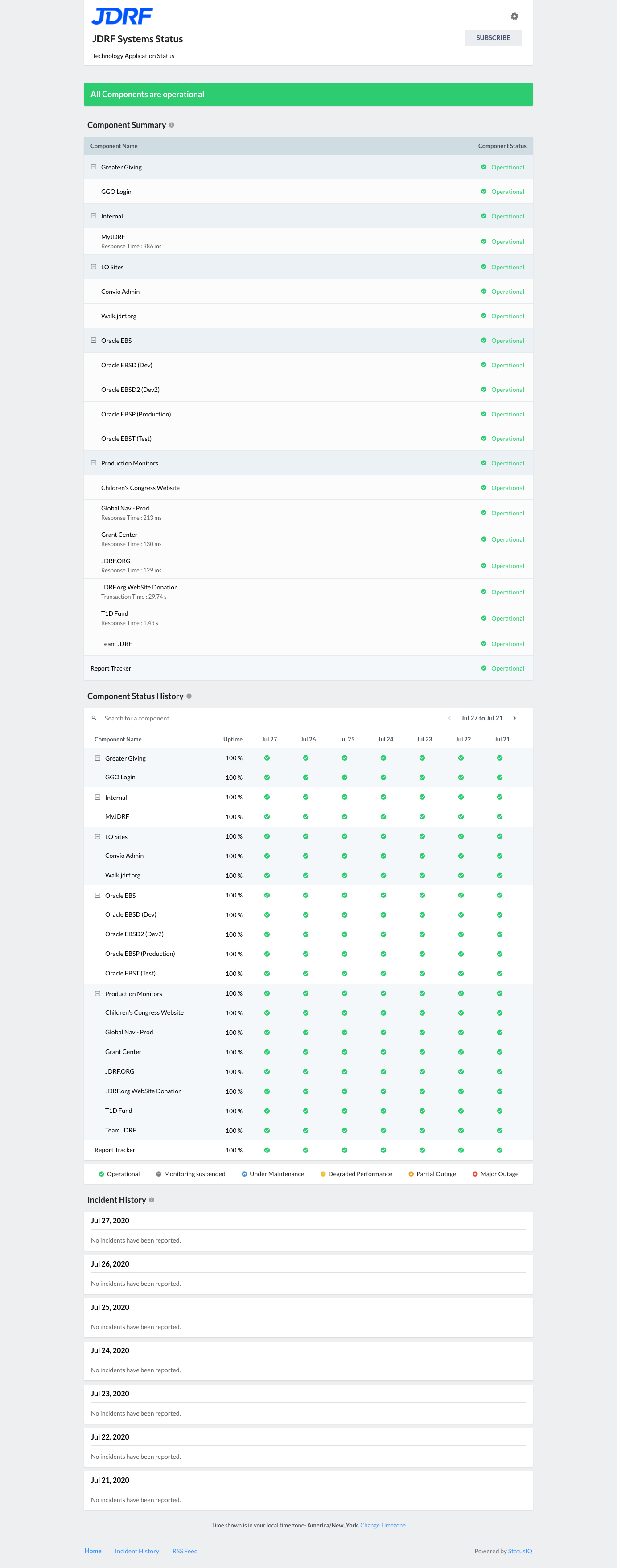Open the settings gear icon
617x1568 pixels.
(514, 16)
